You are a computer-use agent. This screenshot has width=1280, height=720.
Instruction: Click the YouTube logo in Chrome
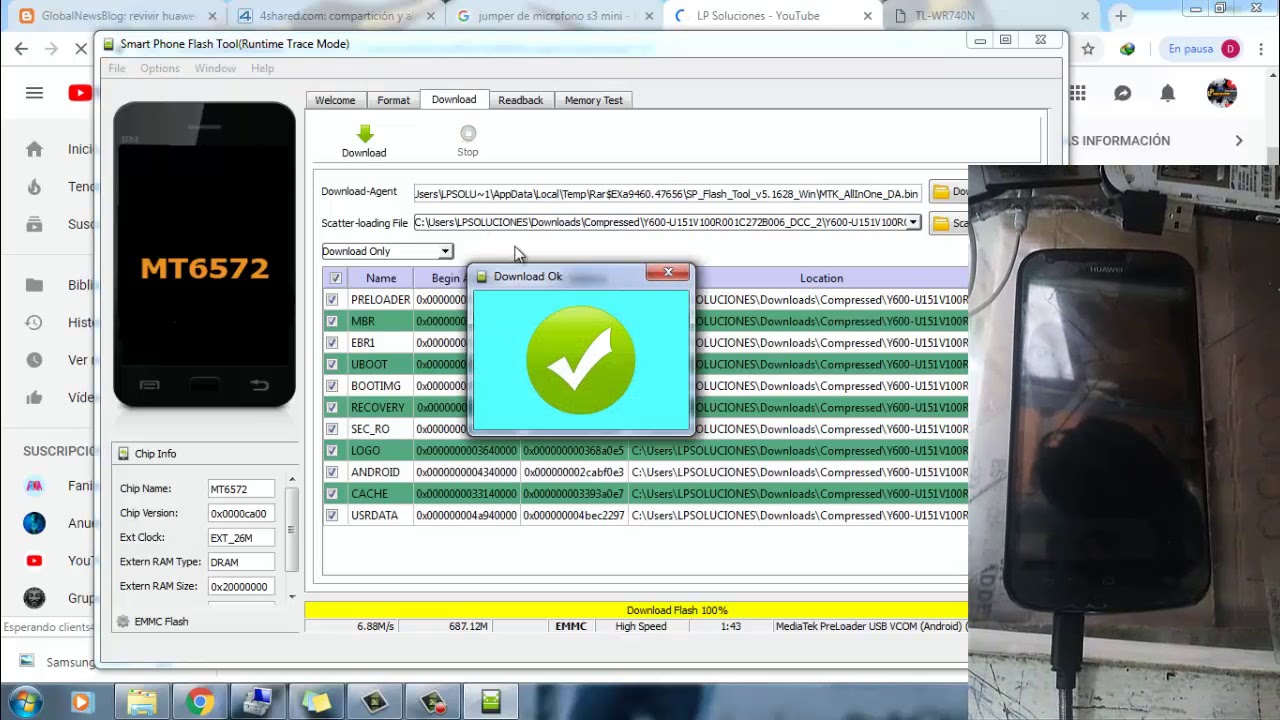pos(80,93)
